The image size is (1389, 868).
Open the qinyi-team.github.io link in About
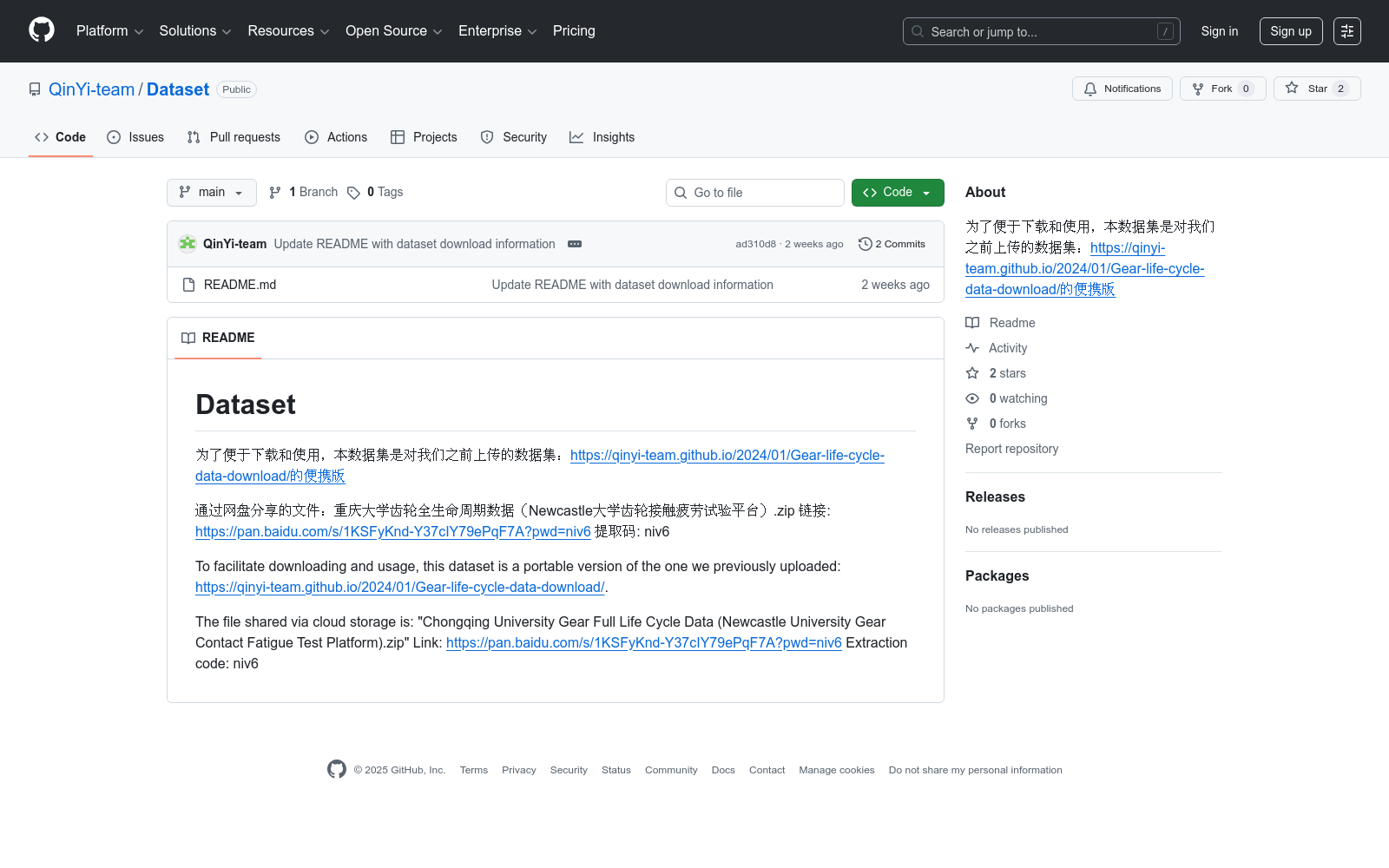[1085, 268]
